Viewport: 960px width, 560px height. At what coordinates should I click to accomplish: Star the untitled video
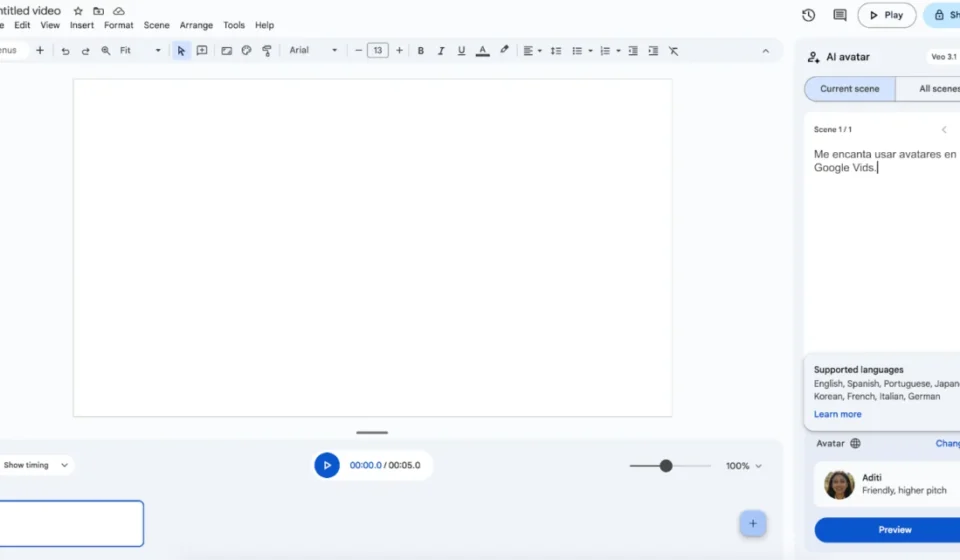[78, 11]
